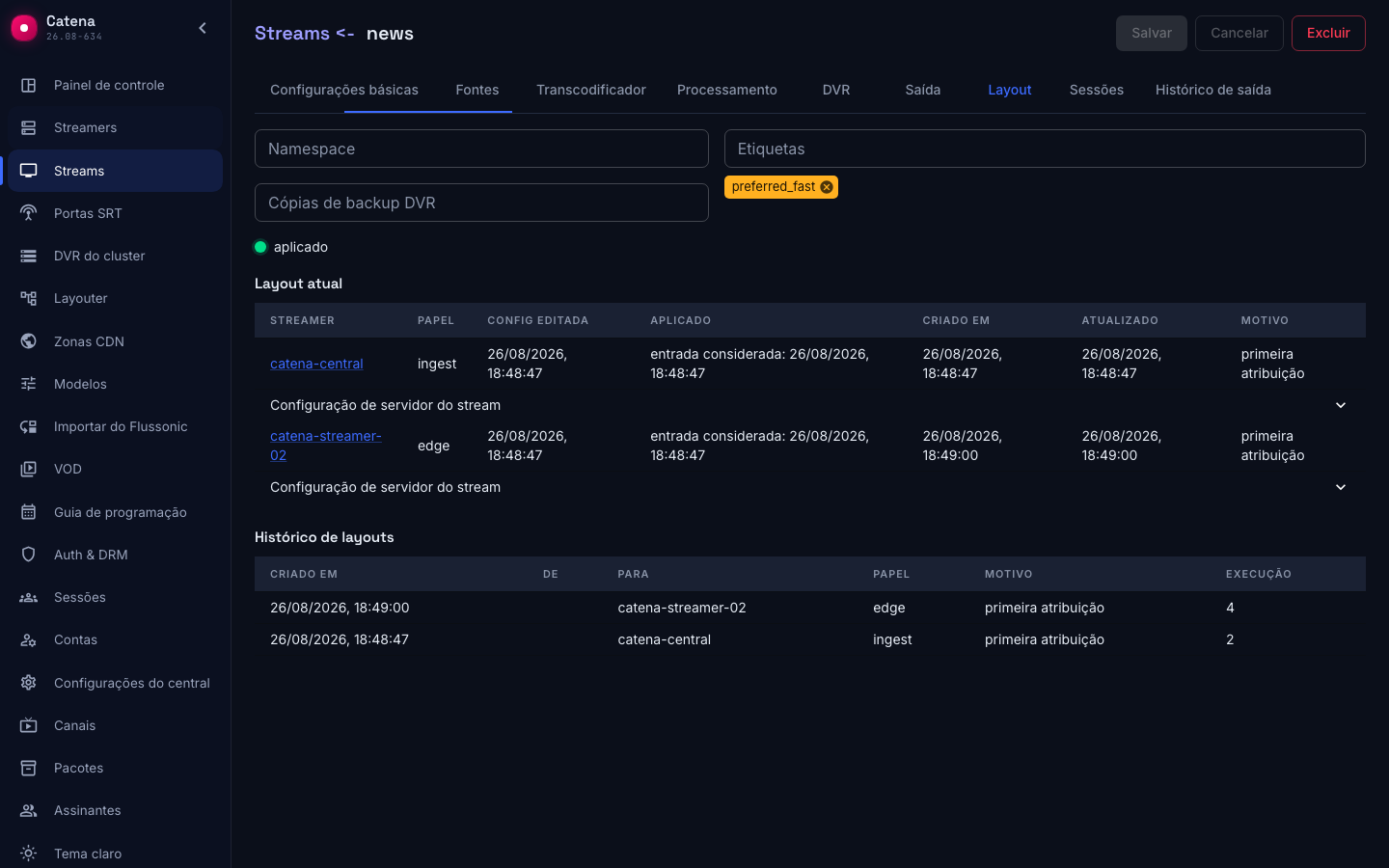Viewport: 1389px width, 868px height.
Task: Open the Transcodificador tab
Action: pyautogui.click(x=591, y=90)
